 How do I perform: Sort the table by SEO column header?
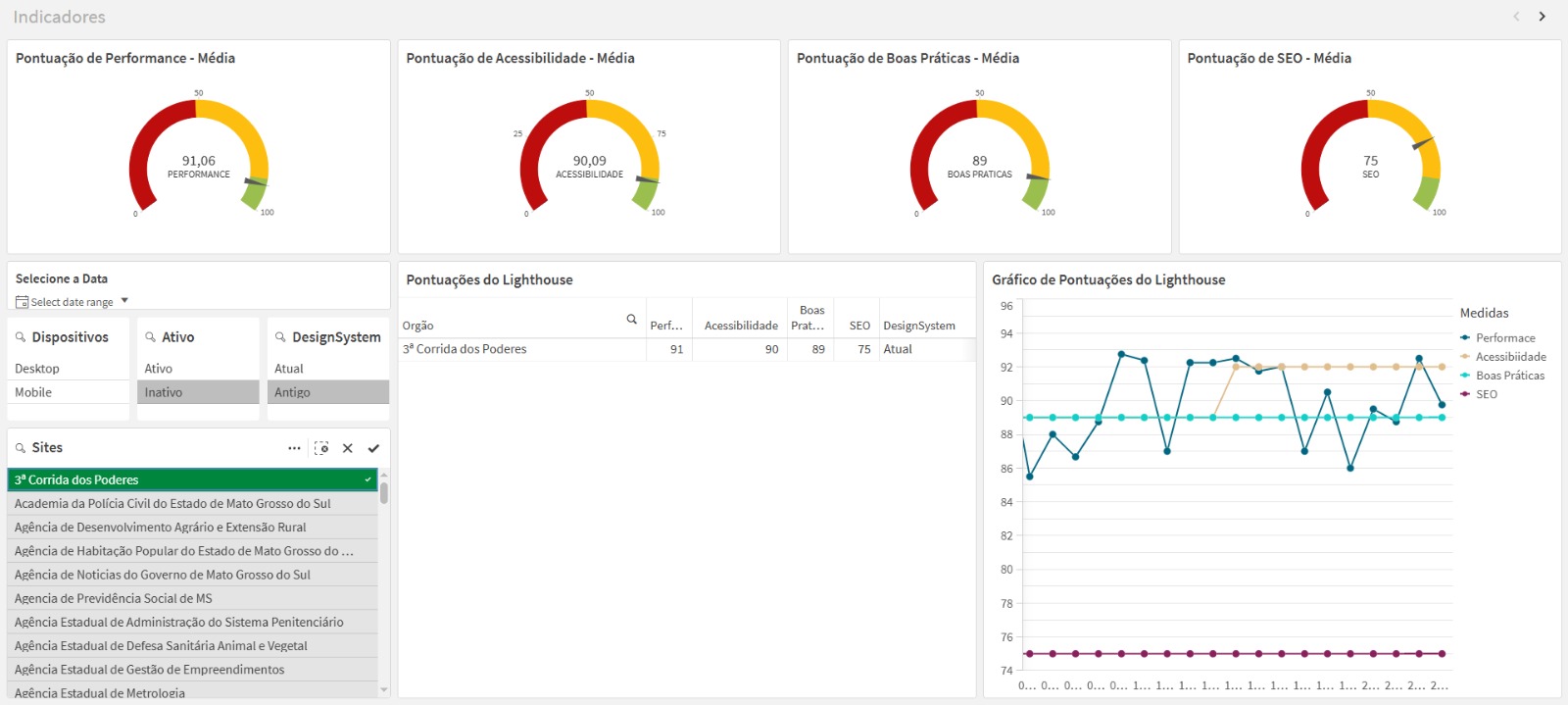[859, 326]
